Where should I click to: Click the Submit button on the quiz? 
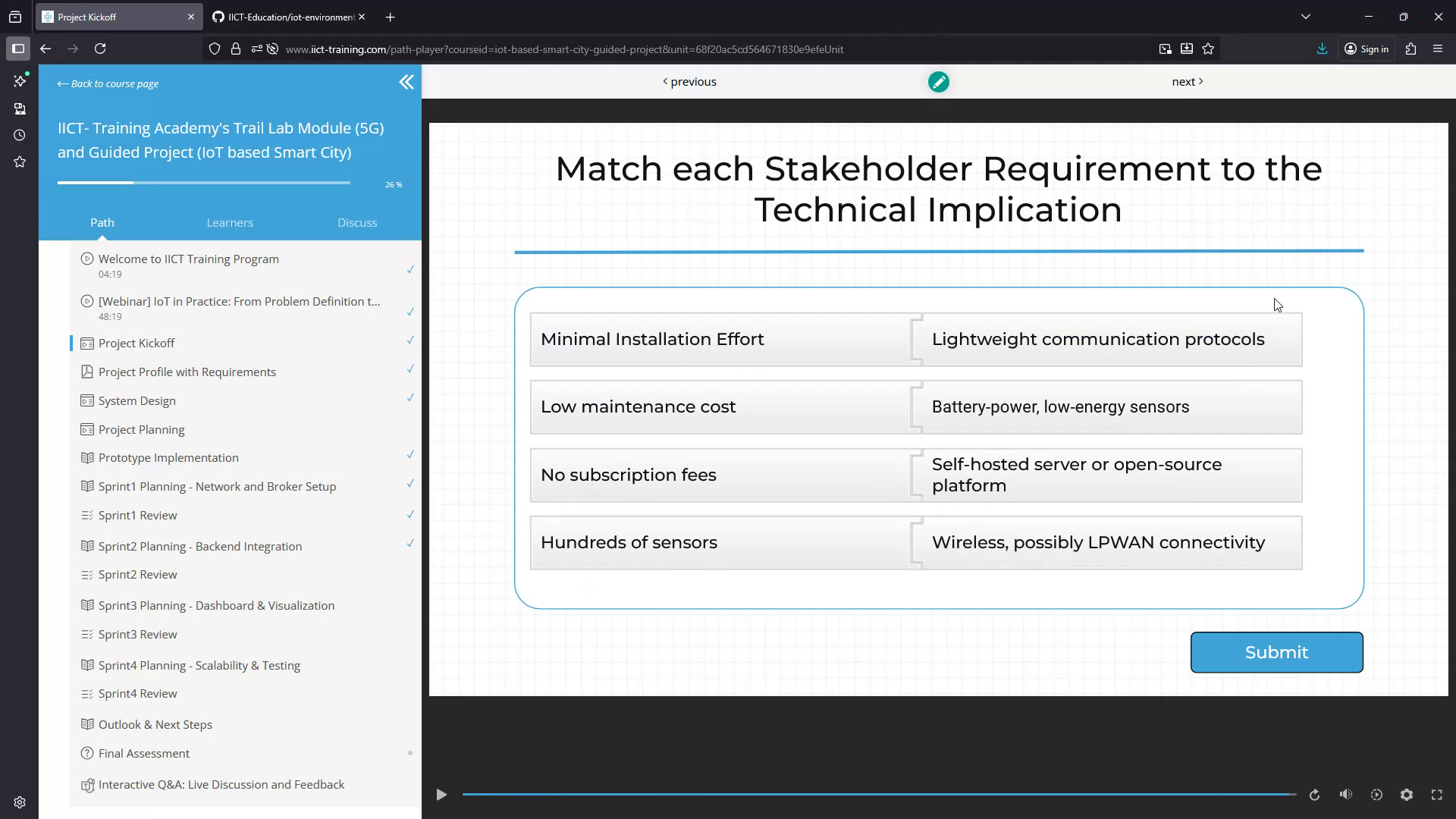click(1276, 652)
